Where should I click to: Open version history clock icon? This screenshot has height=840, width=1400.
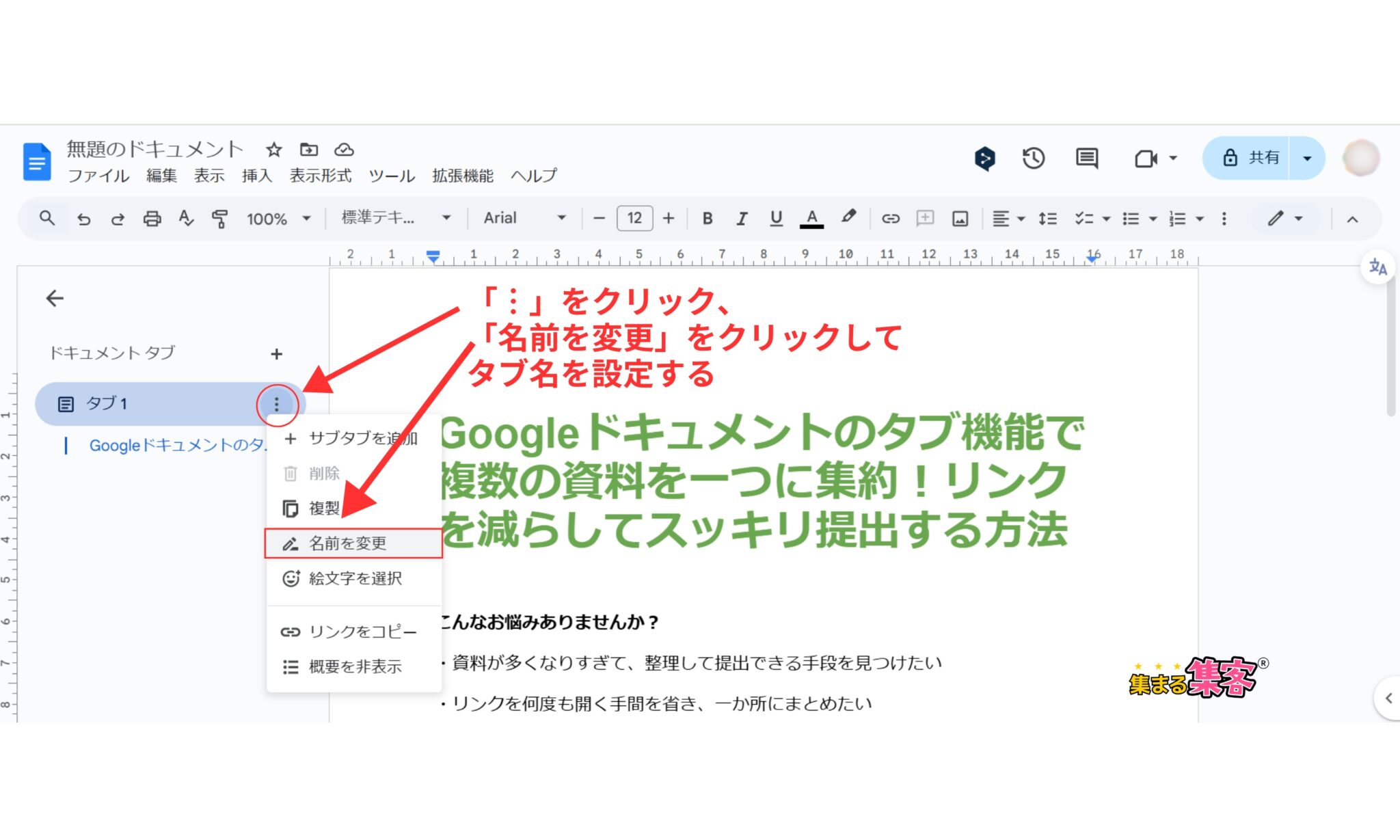tap(1033, 159)
